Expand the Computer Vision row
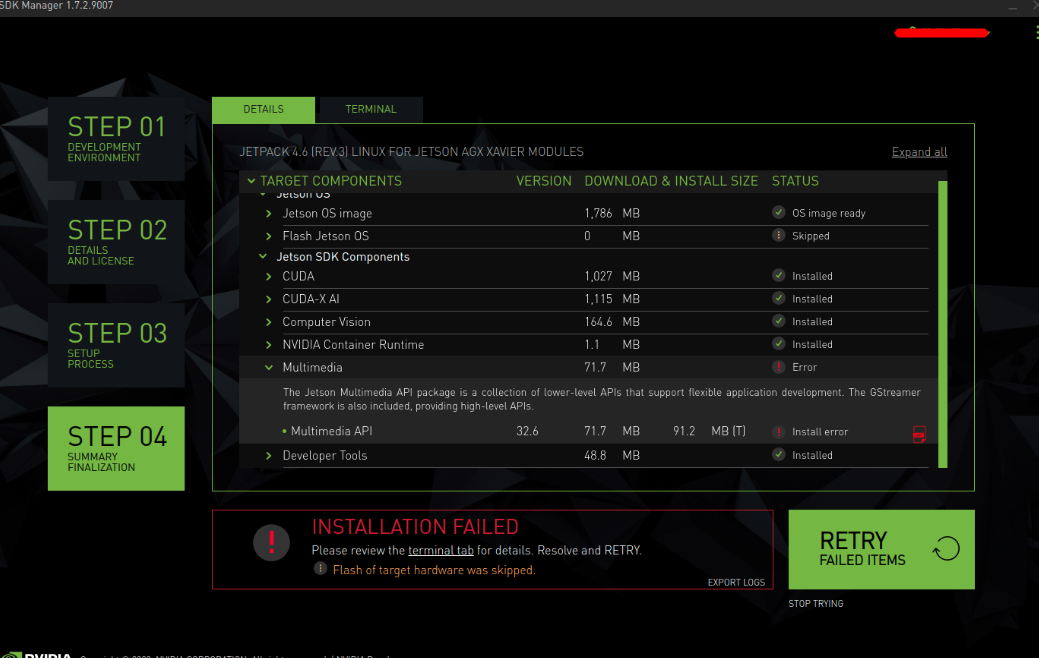The height and width of the screenshot is (658, 1039). click(268, 322)
